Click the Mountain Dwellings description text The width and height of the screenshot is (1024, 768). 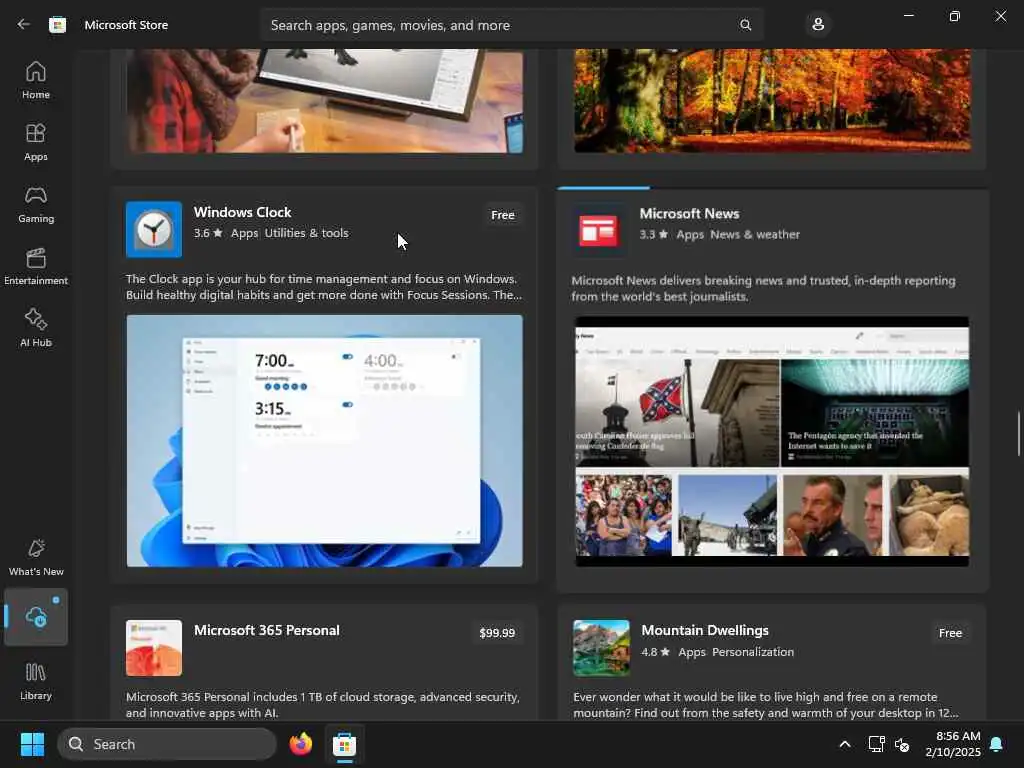tap(766, 705)
